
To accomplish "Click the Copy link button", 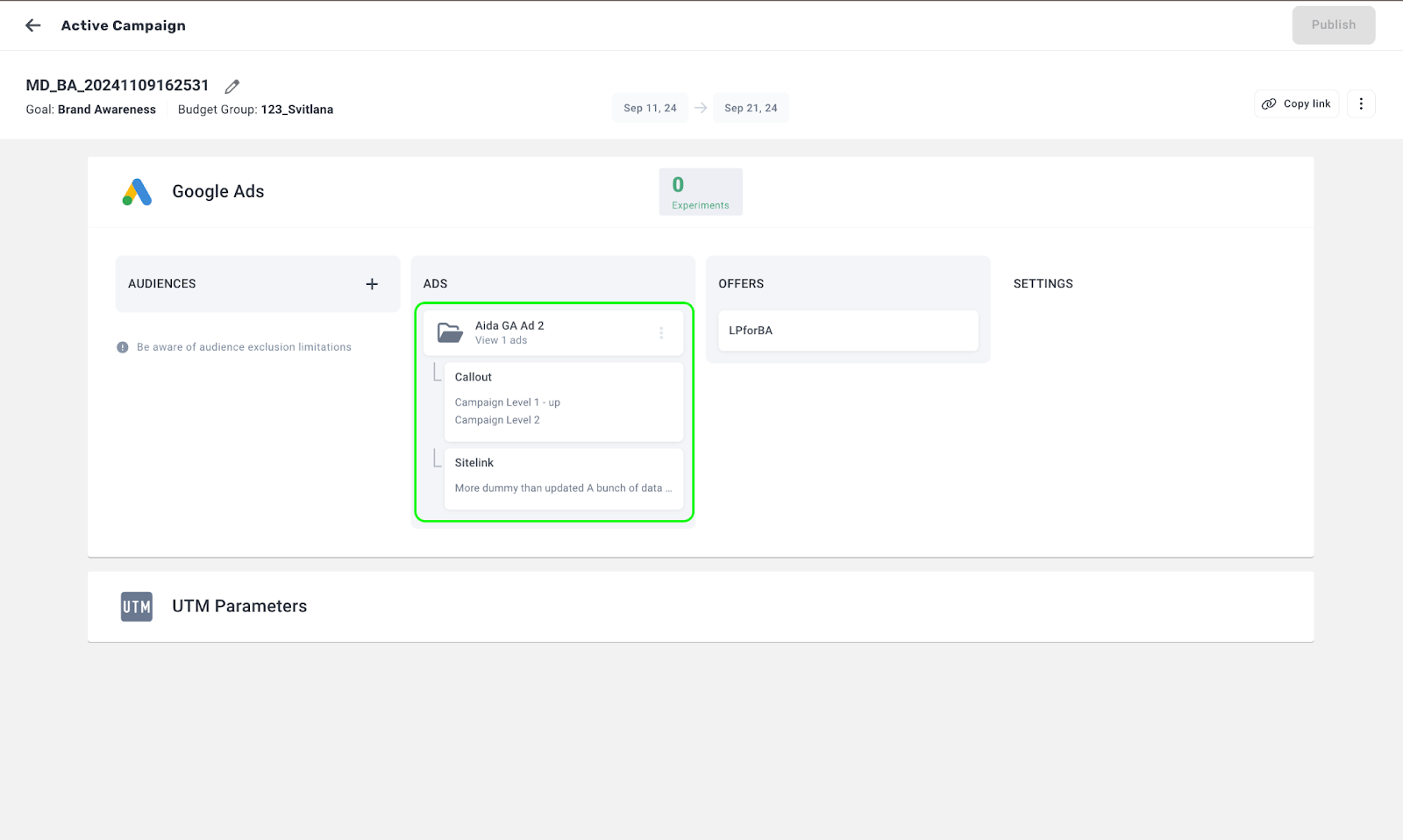I will coord(1296,103).
